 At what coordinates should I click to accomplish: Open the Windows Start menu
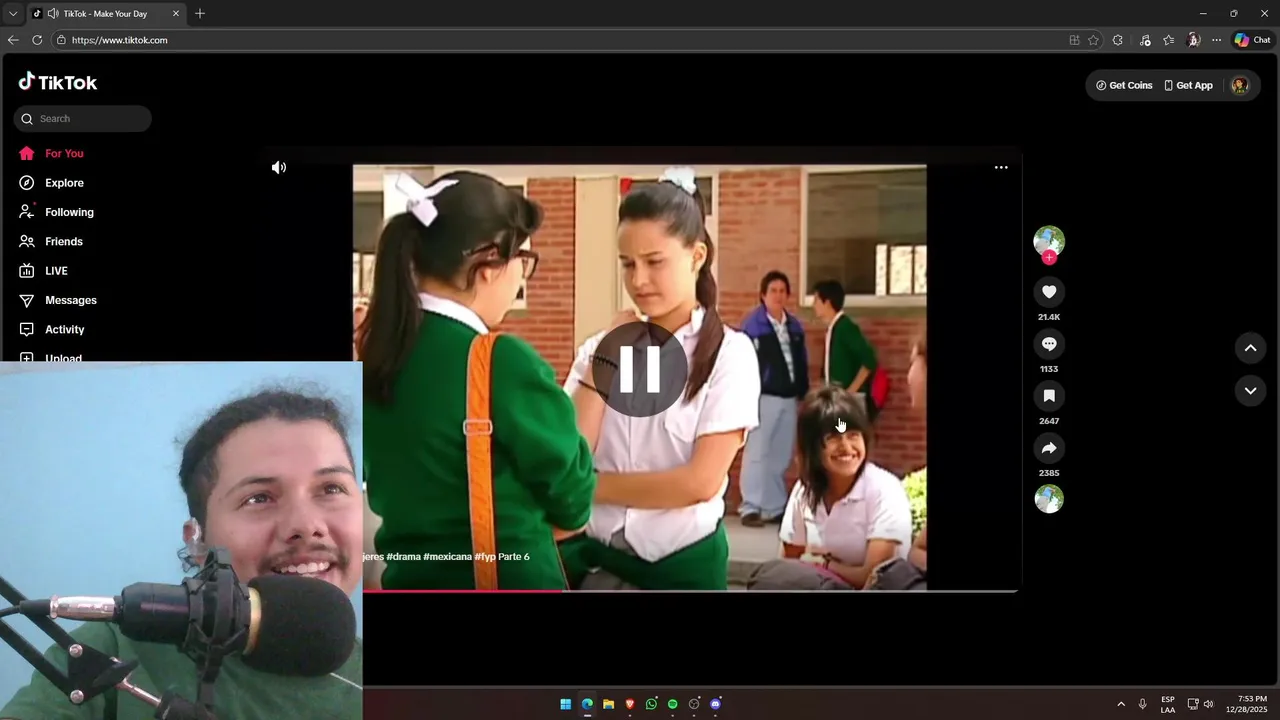point(566,704)
